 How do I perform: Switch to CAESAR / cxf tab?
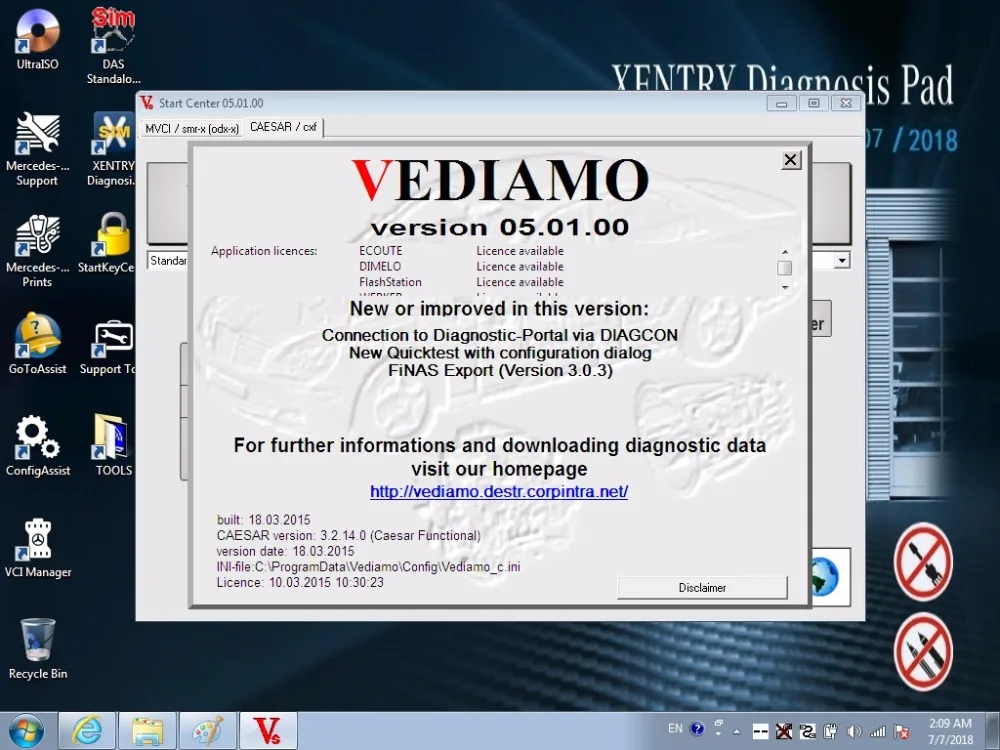click(283, 127)
